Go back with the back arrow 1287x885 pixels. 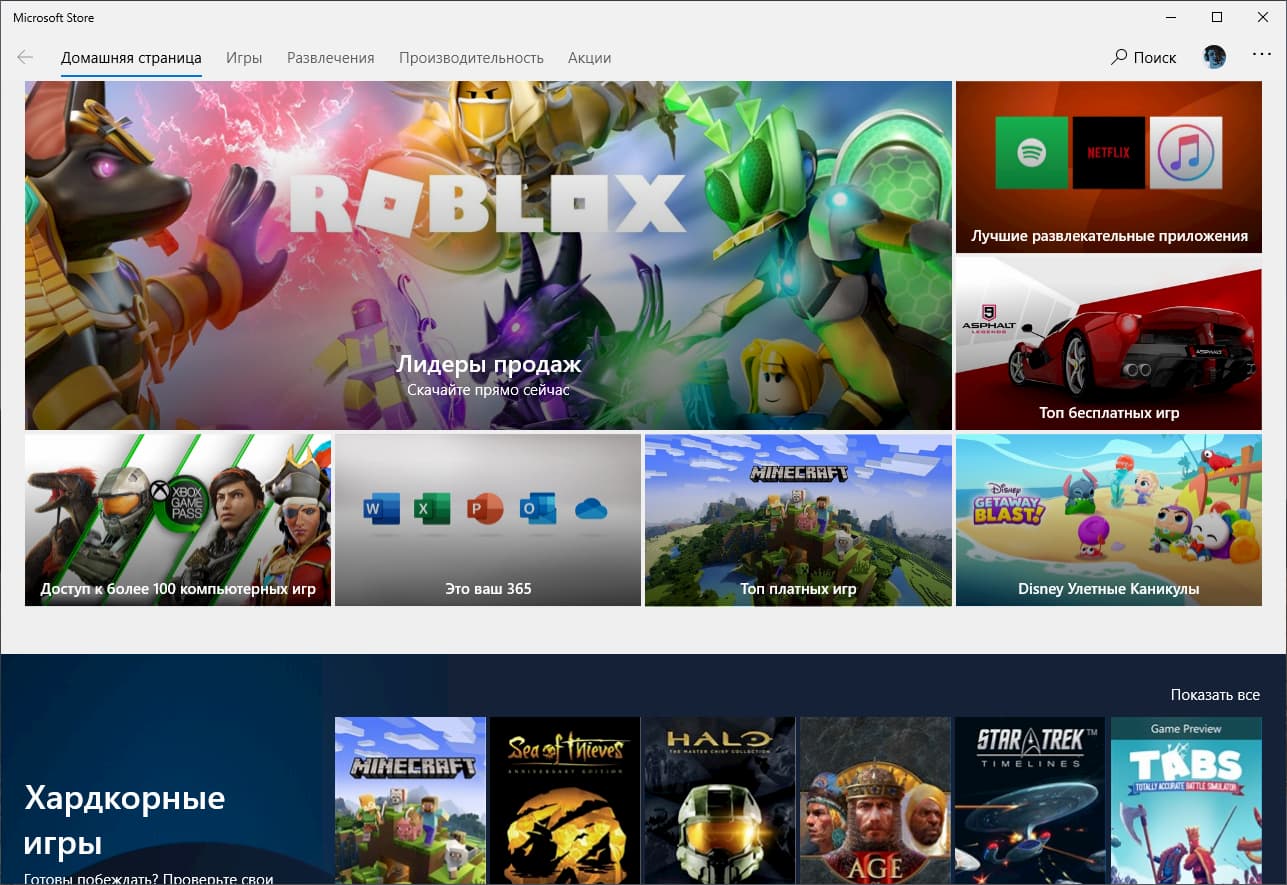25,58
